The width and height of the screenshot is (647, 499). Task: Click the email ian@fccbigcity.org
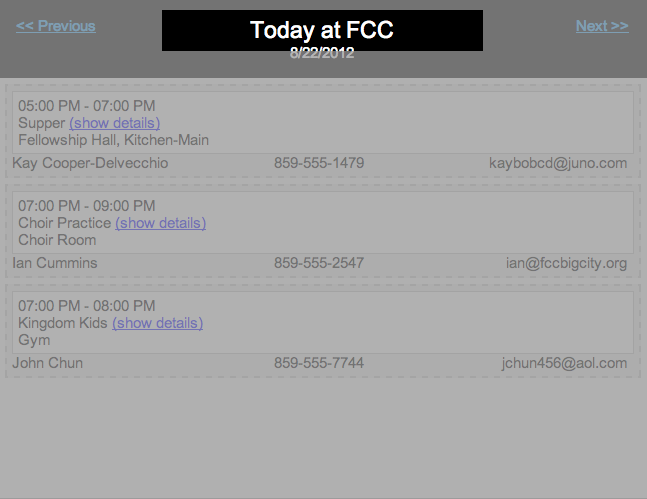click(x=566, y=263)
